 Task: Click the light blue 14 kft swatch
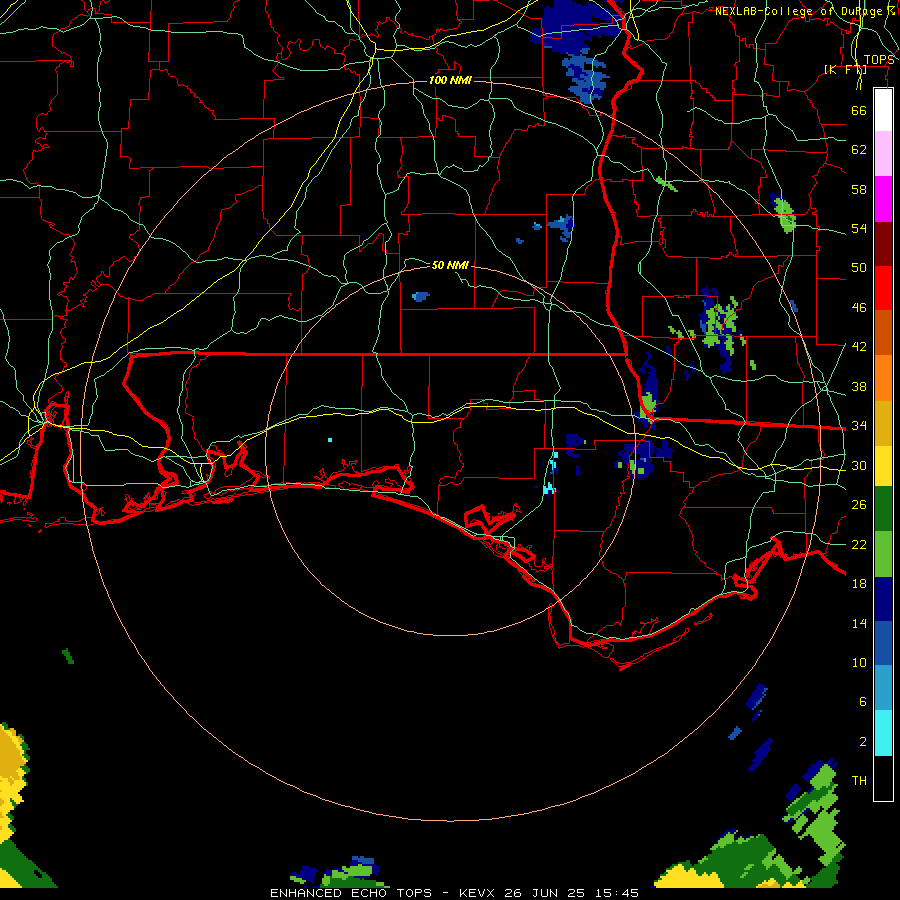pos(883,688)
